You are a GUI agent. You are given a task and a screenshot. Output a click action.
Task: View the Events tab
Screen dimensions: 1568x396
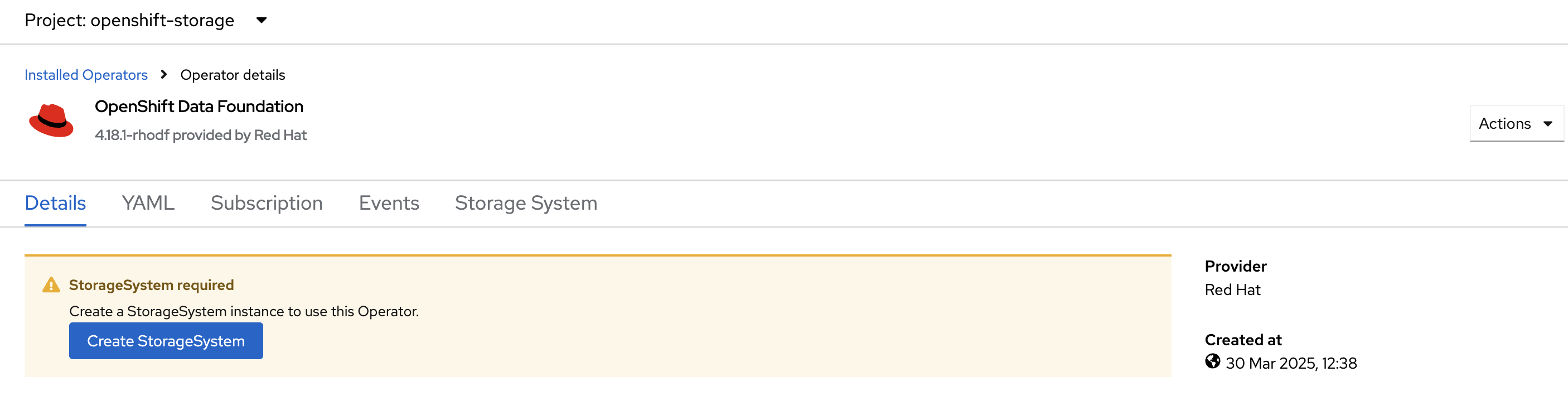(x=389, y=203)
